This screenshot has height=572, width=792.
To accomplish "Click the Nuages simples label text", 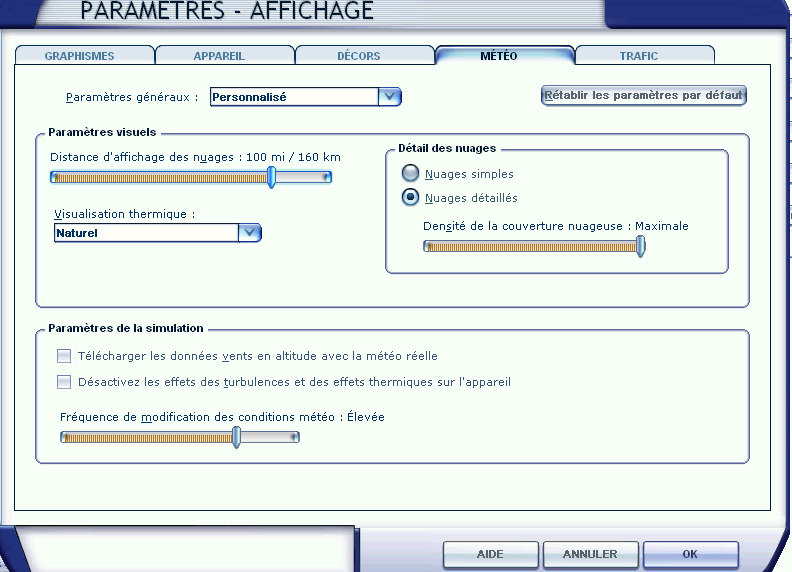I will (x=469, y=174).
